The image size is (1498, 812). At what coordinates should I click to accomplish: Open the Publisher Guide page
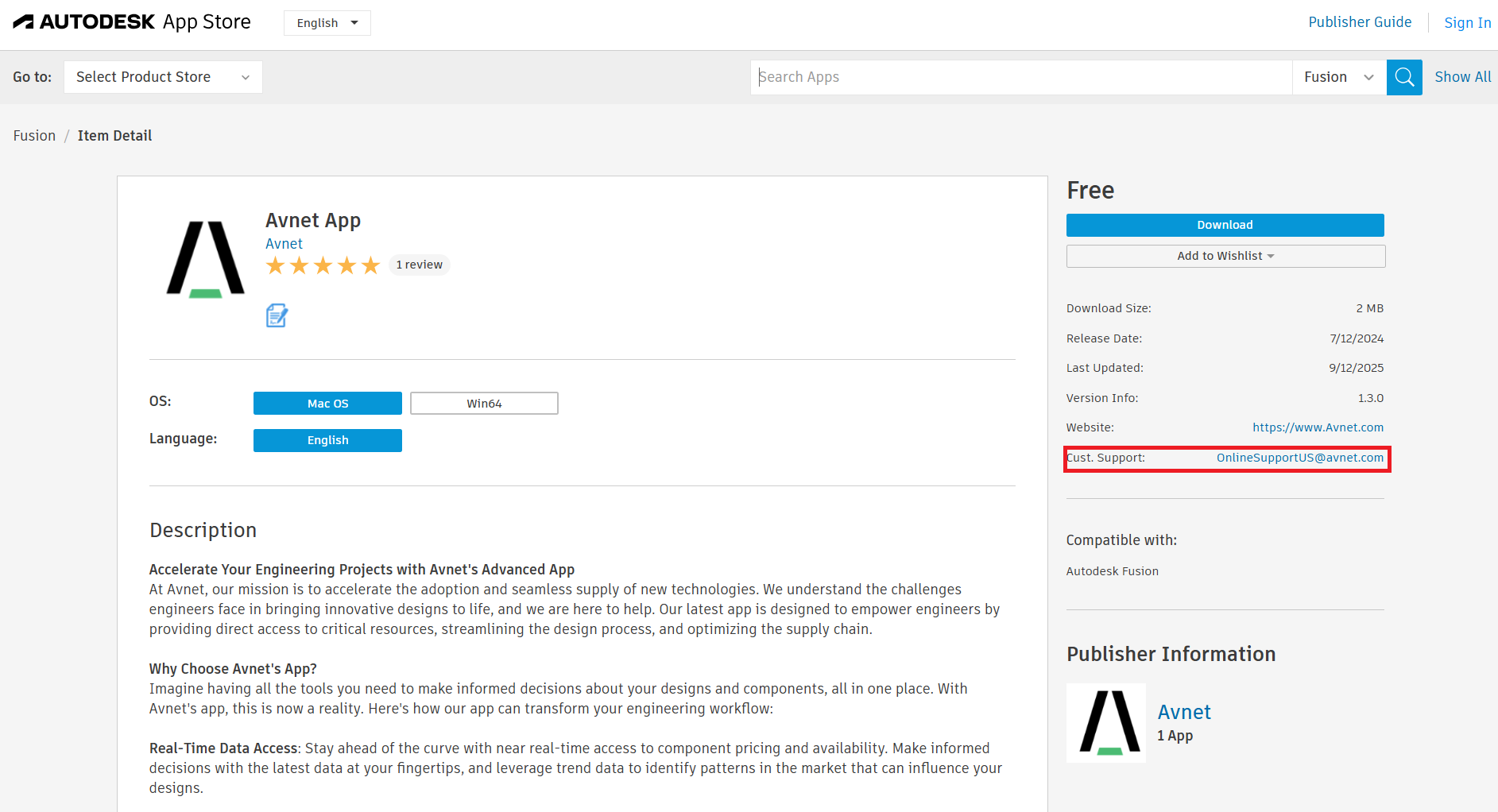coord(1360,21)
